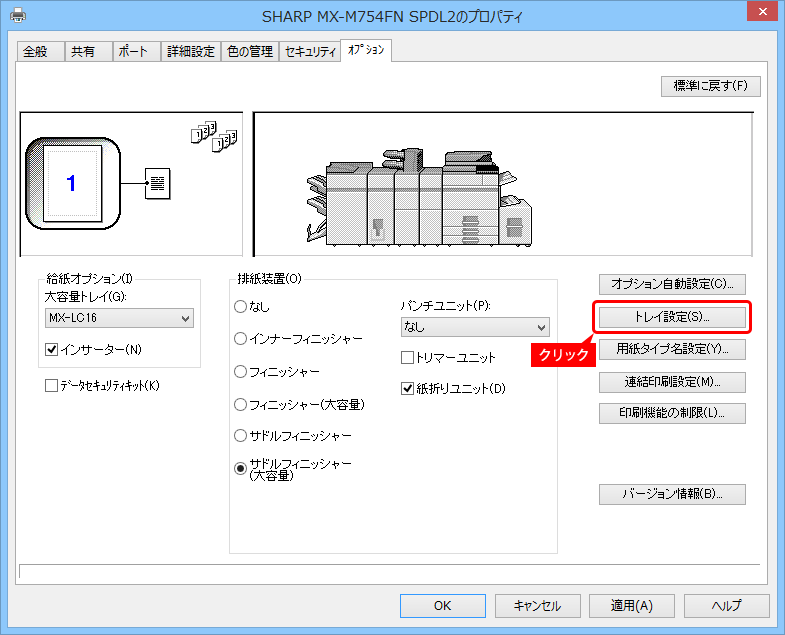Click the OK button to confirm
The height and width of the screenshot is (635, 785).
tap(442, 606)
